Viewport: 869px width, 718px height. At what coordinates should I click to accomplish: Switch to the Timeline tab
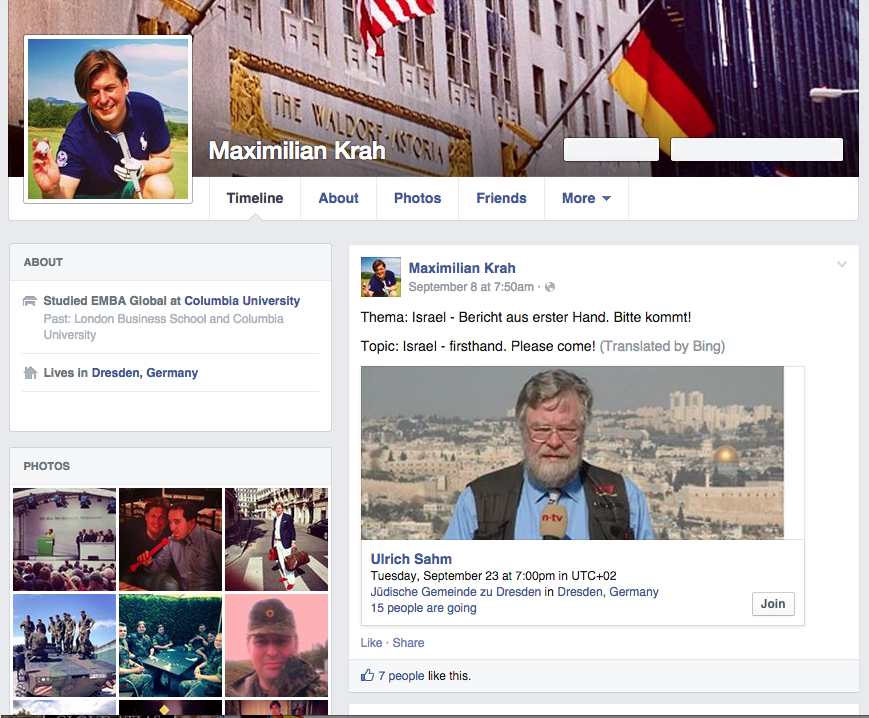point(255,198)
